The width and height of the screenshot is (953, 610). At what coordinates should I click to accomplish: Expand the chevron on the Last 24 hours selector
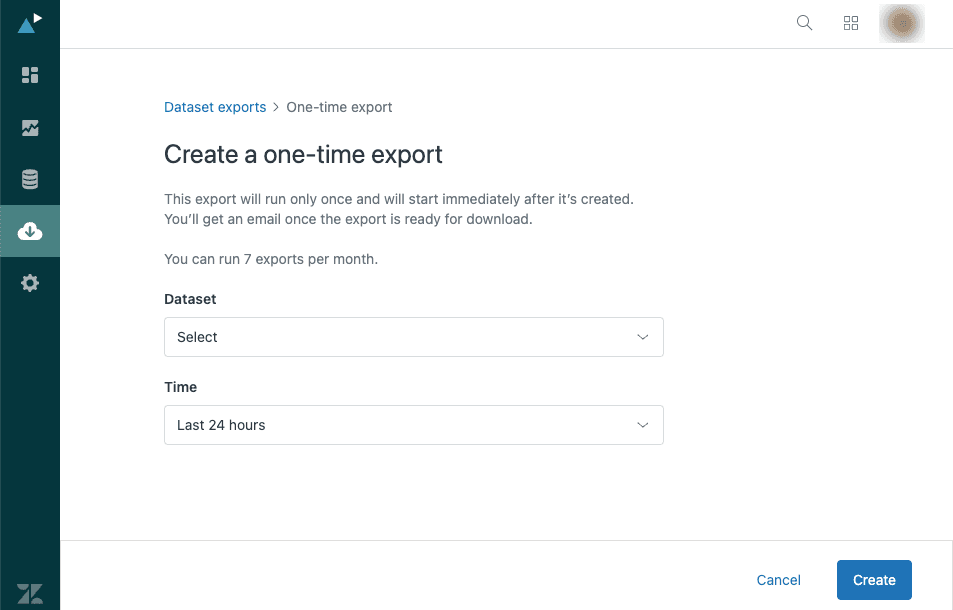643,425
